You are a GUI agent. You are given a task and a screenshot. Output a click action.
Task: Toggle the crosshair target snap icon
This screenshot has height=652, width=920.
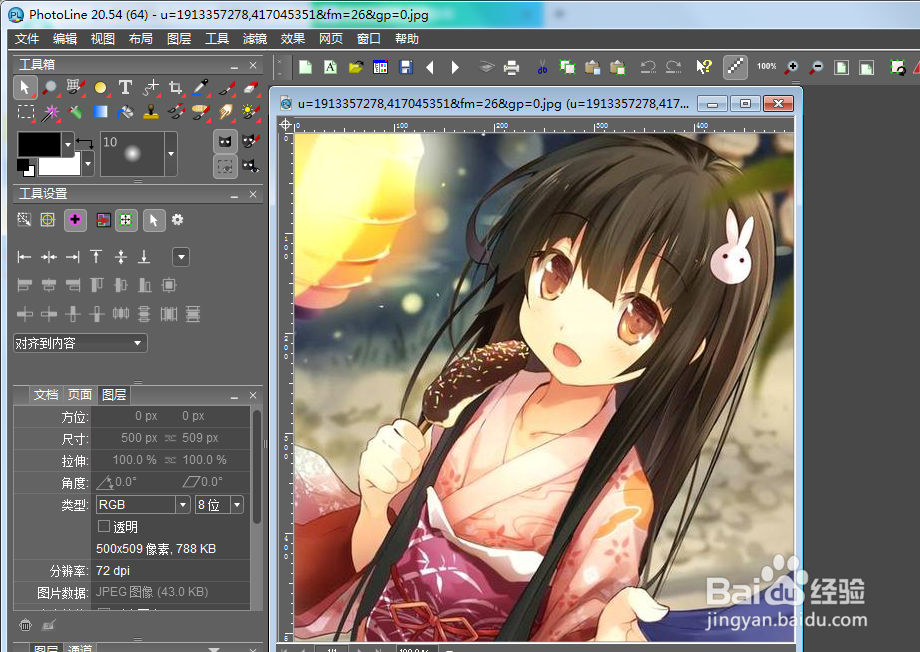click(48, 219)
